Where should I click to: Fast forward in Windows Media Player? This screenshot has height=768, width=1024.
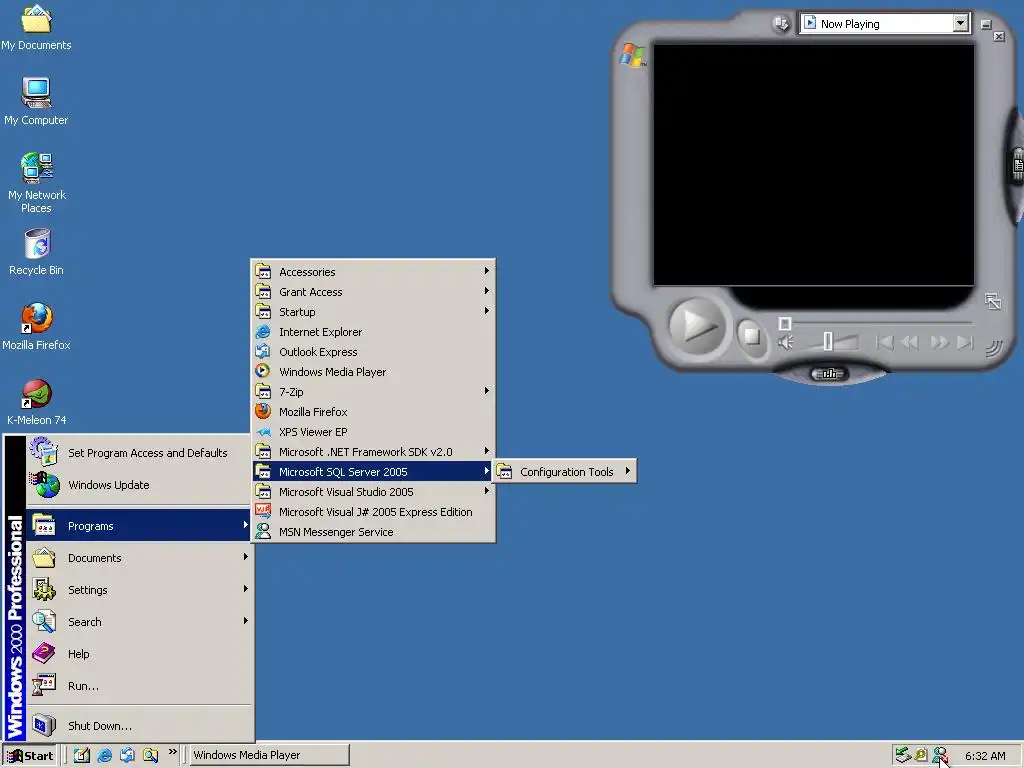tap(939, 342)
